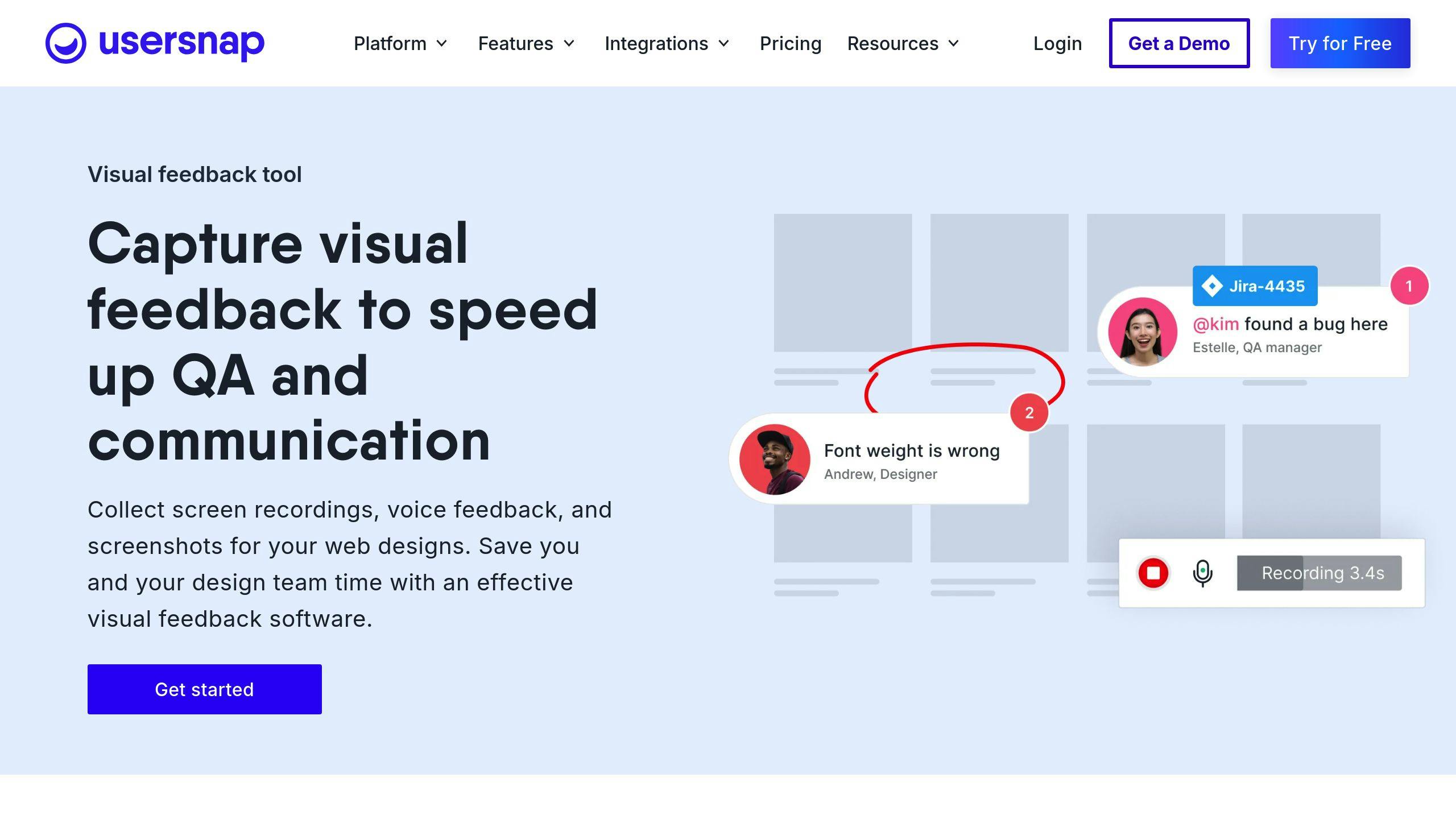This screenshot has height=819, width=1456.
Task: Click the Get a Demo link
Action: 1179,43
